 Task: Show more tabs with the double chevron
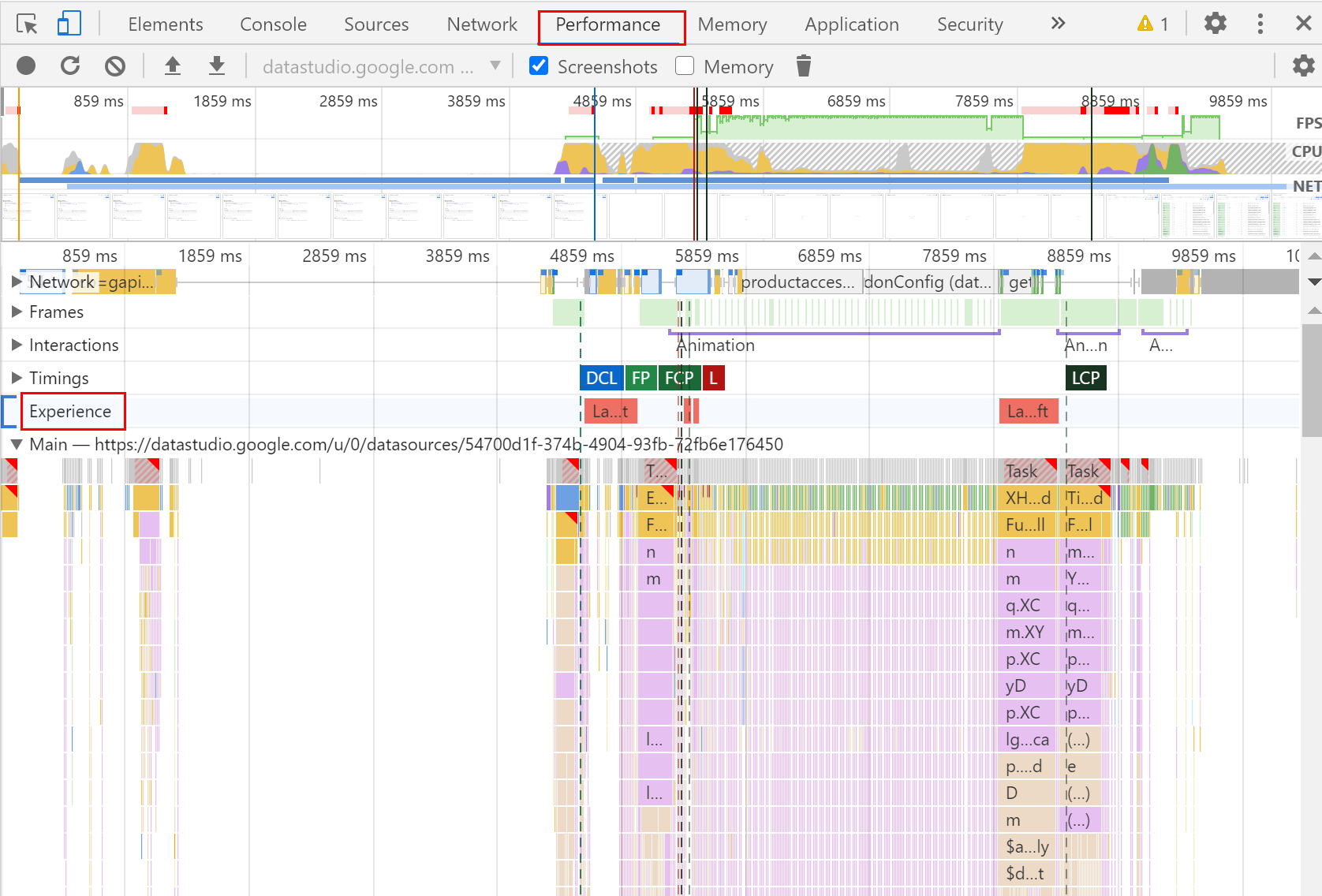[1058, 24]
